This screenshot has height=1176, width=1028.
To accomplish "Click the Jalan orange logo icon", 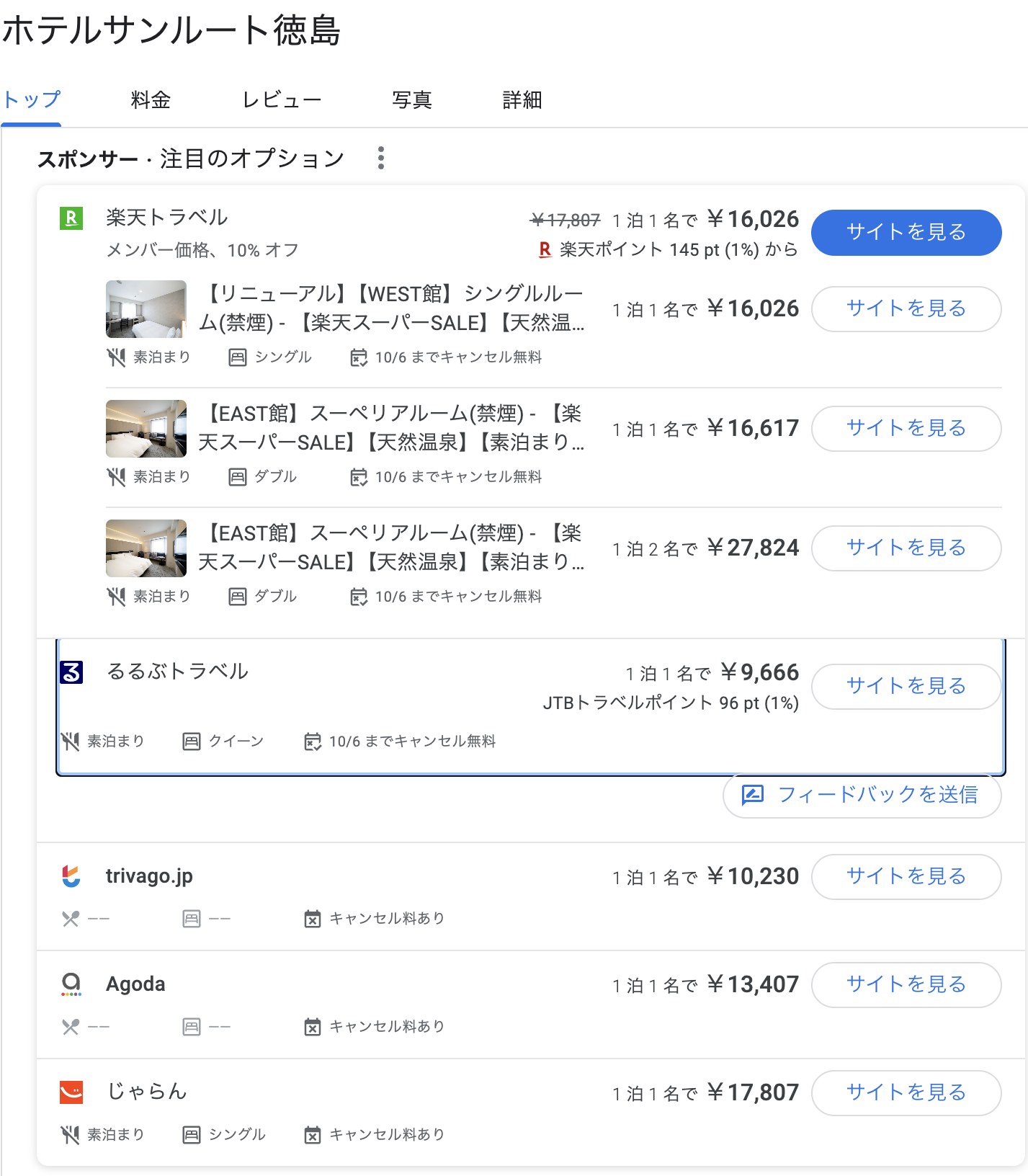I will [x=71, y=1092].
